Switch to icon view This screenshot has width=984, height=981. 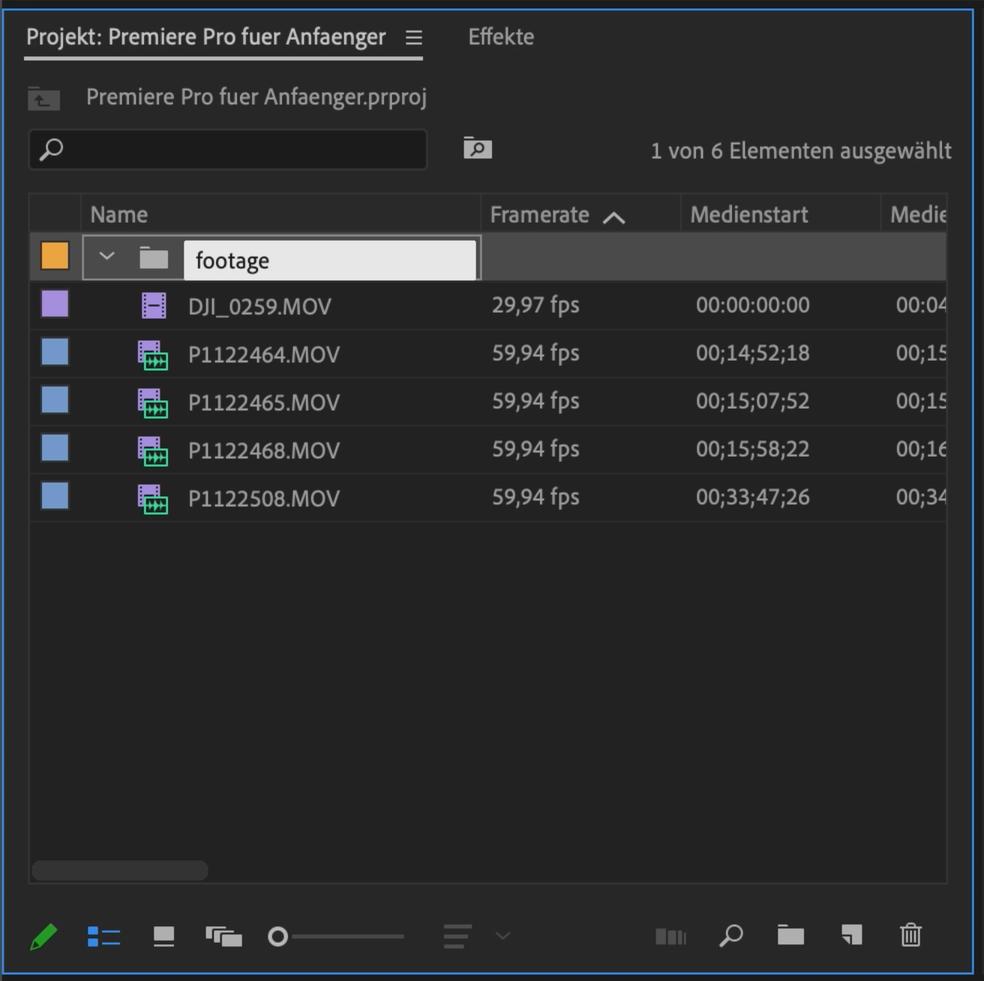pos(164,937)
